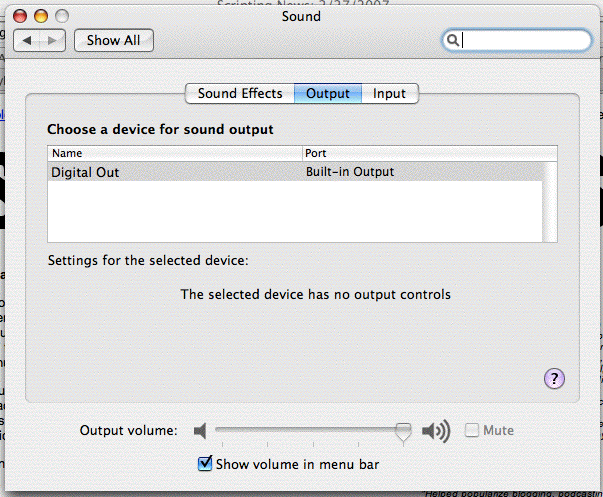
Task: Select the Digital Out device row
Action: tap(295, 172)
